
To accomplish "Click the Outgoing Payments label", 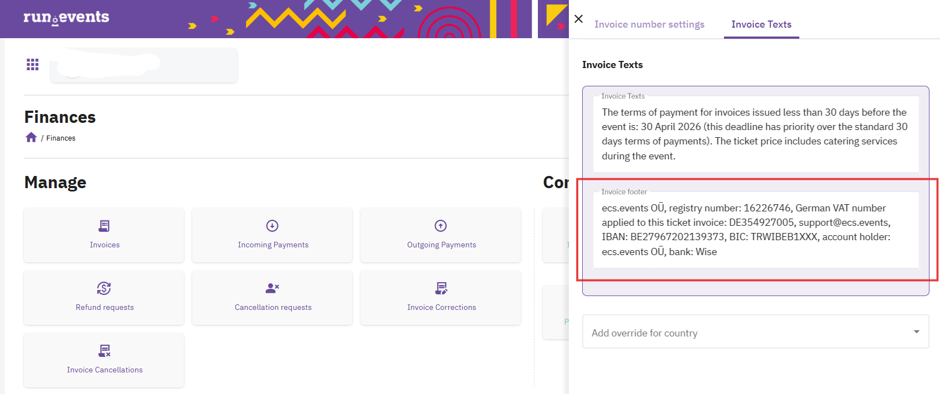I will pos(441,245).
